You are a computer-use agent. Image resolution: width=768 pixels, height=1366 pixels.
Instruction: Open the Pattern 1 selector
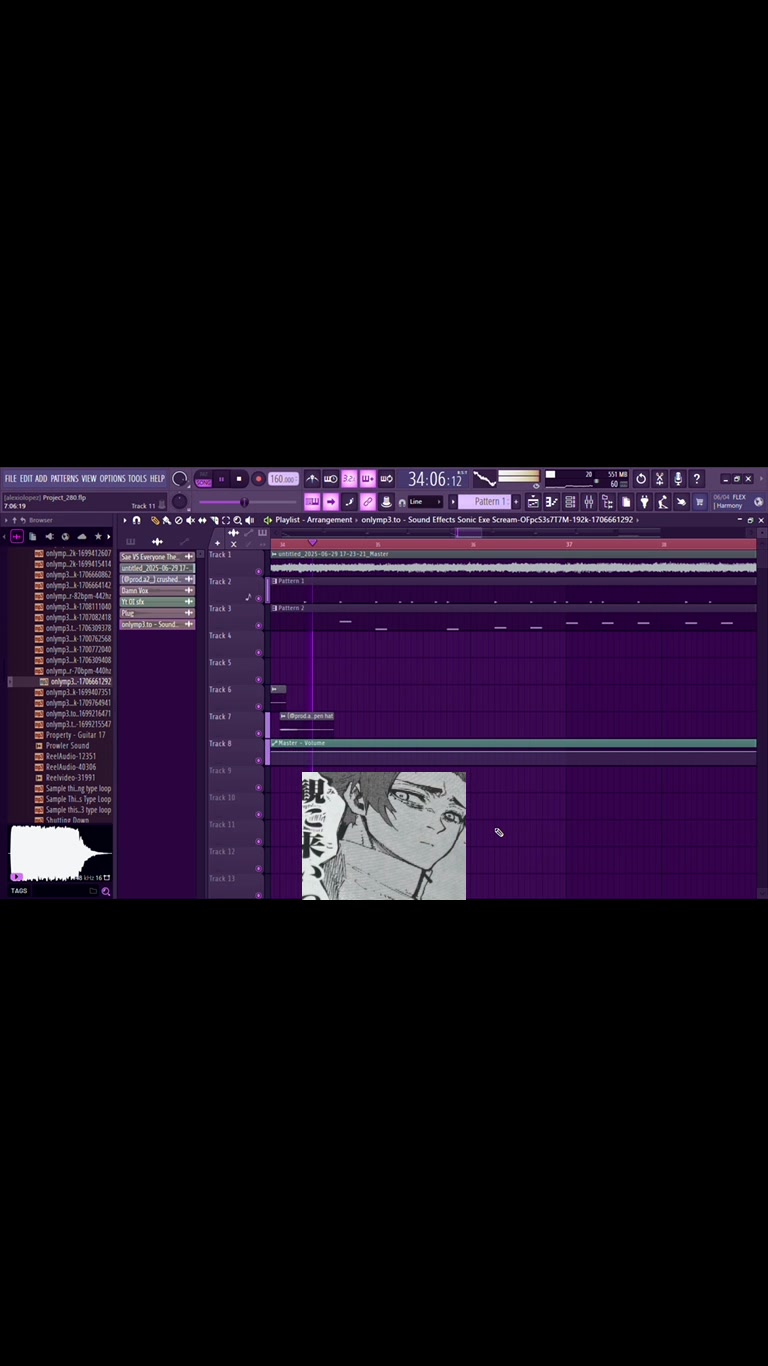[484, 502]
